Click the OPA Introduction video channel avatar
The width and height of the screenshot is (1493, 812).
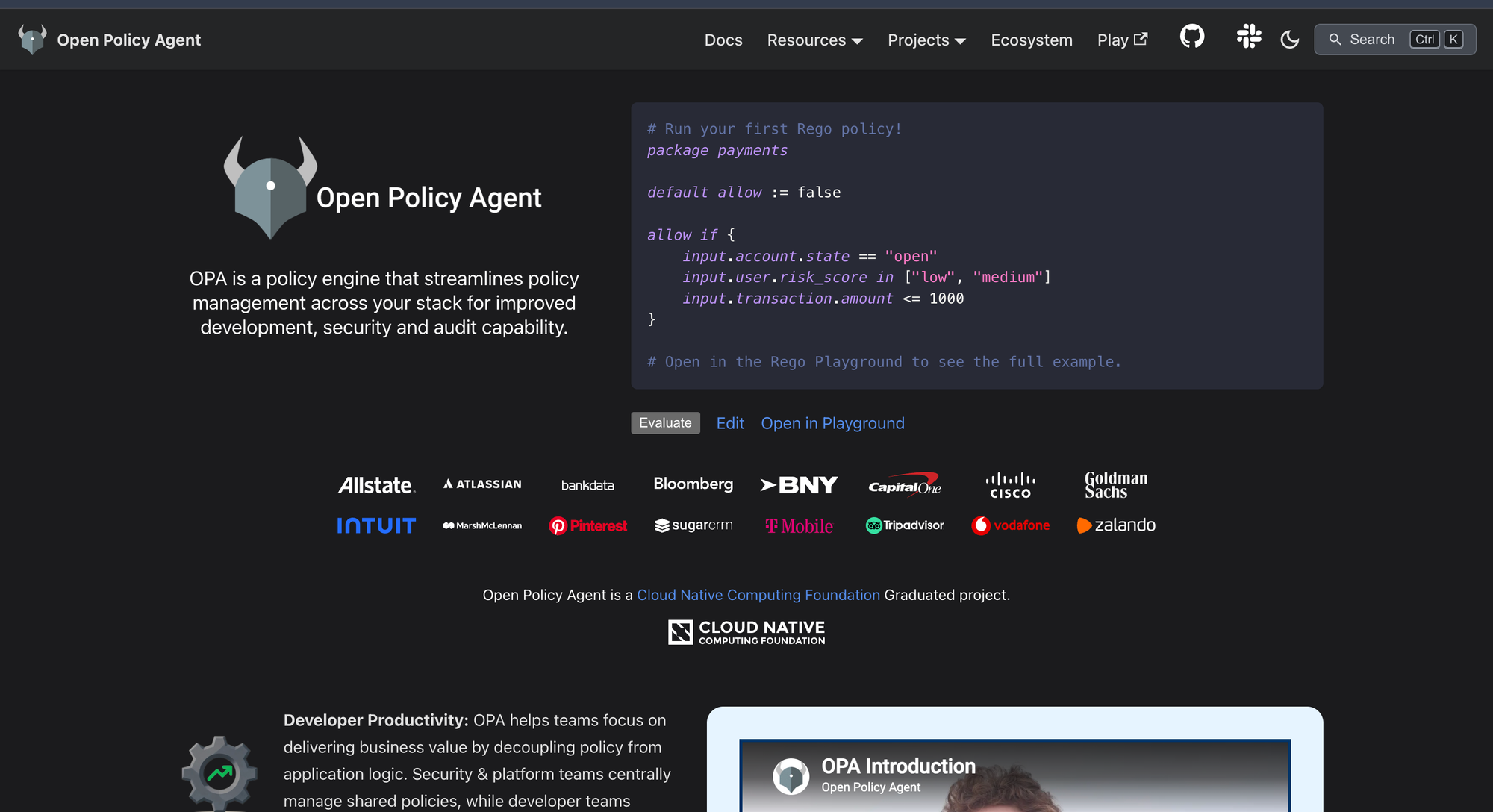coord(791,777)
